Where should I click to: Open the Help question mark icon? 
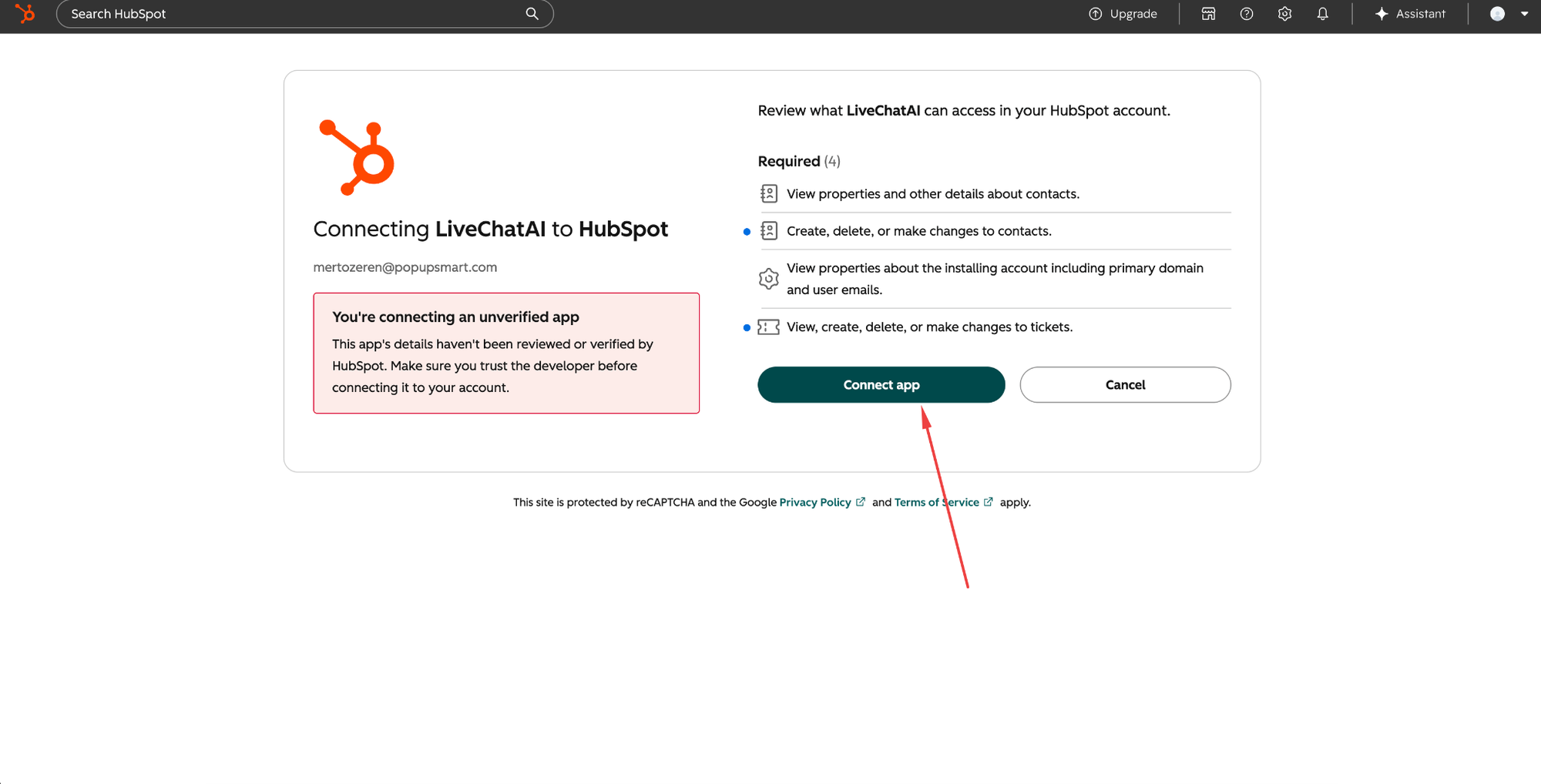click(x=1247, y=14)
